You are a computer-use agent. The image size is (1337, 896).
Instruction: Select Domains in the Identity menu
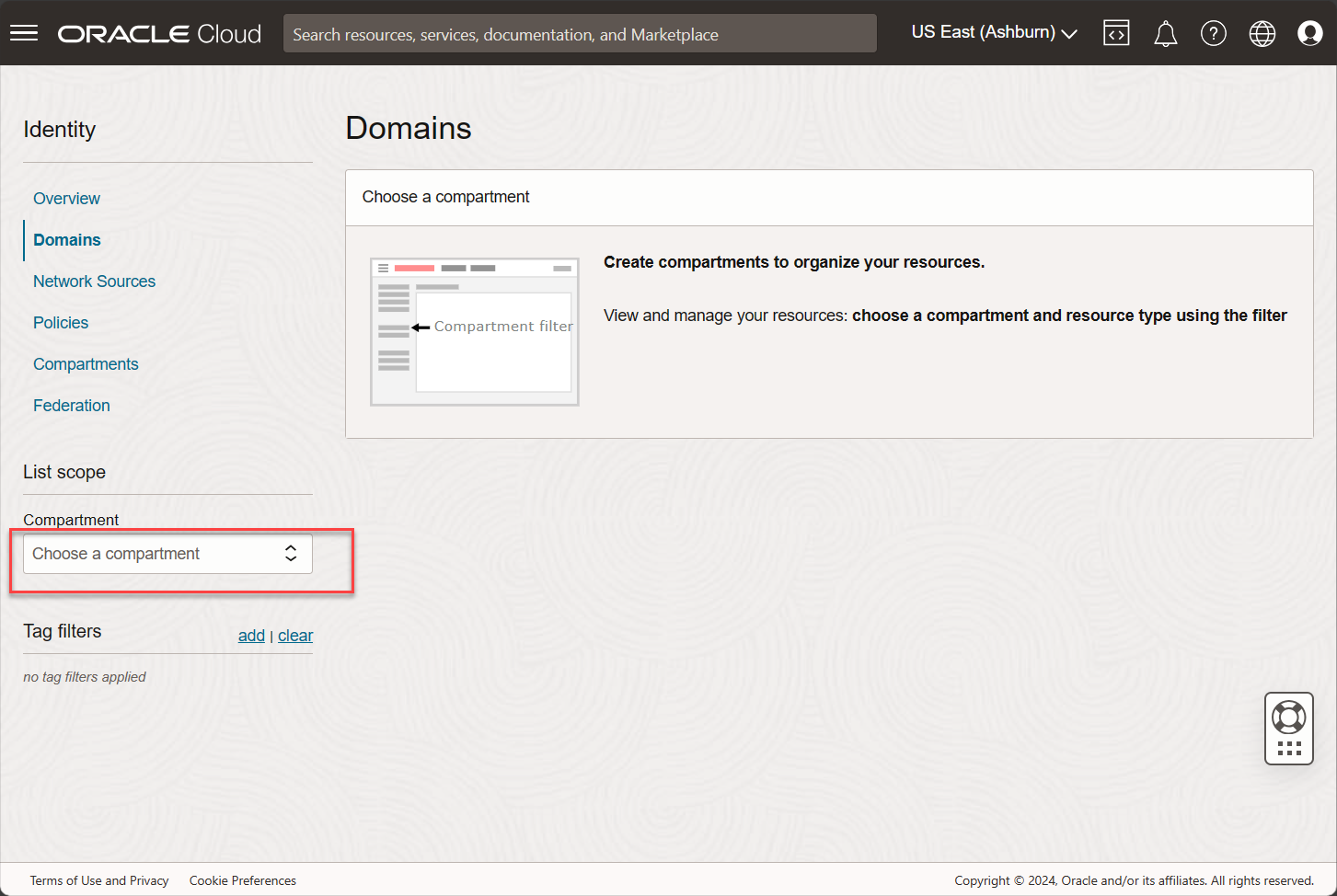67,240
